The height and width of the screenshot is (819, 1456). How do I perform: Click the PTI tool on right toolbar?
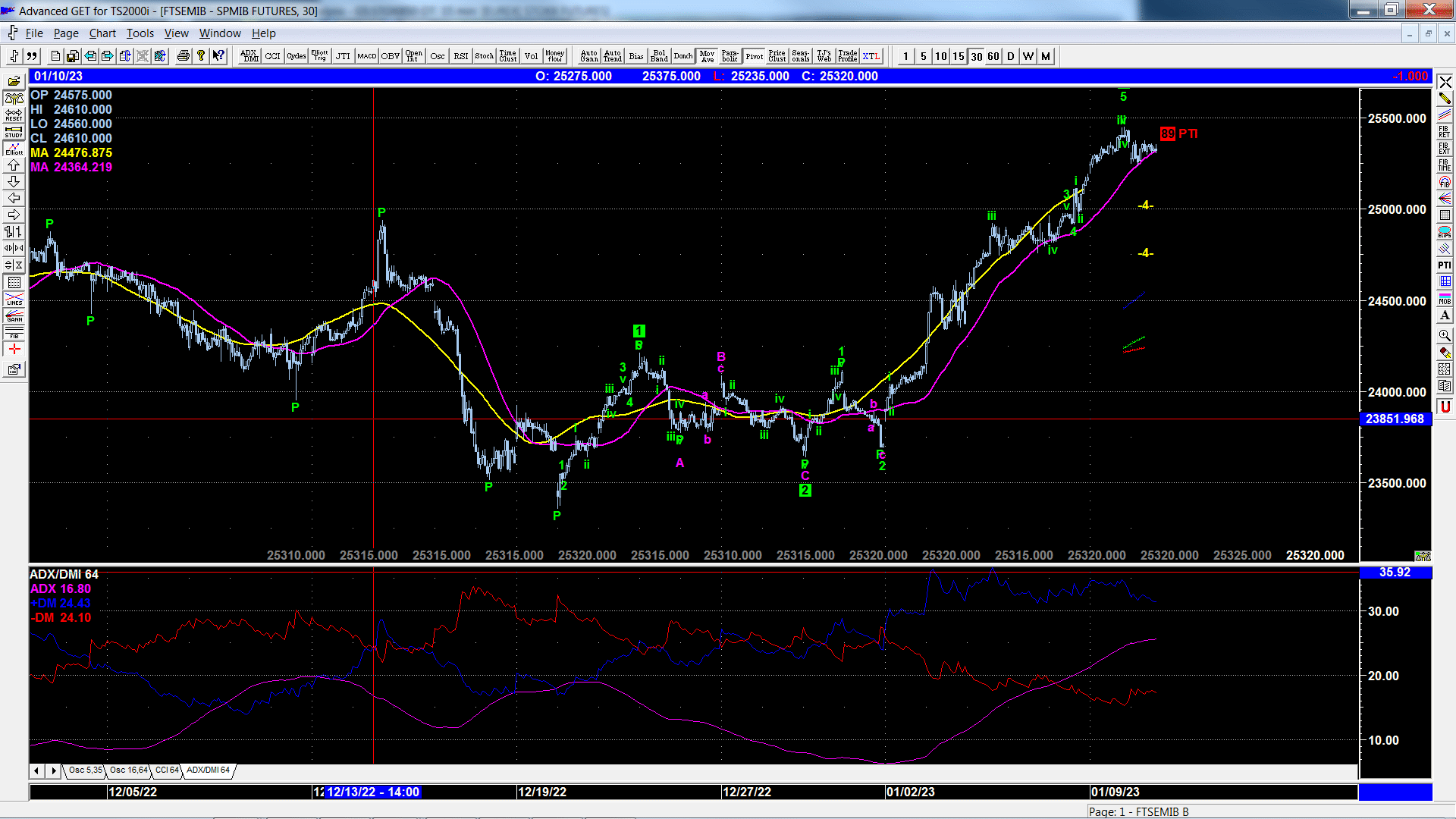[x=1445, y=265]
